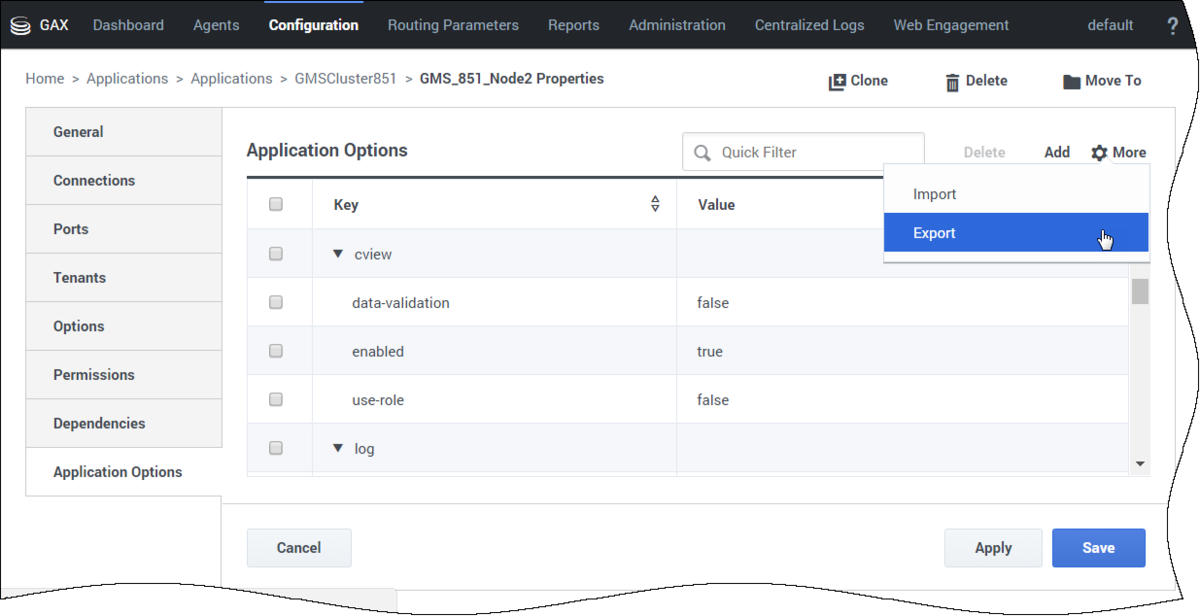Image resolution: width=1200 pixels, height=616 pixels.
Task: Open the Configuration menu
Action: (314, 25)
